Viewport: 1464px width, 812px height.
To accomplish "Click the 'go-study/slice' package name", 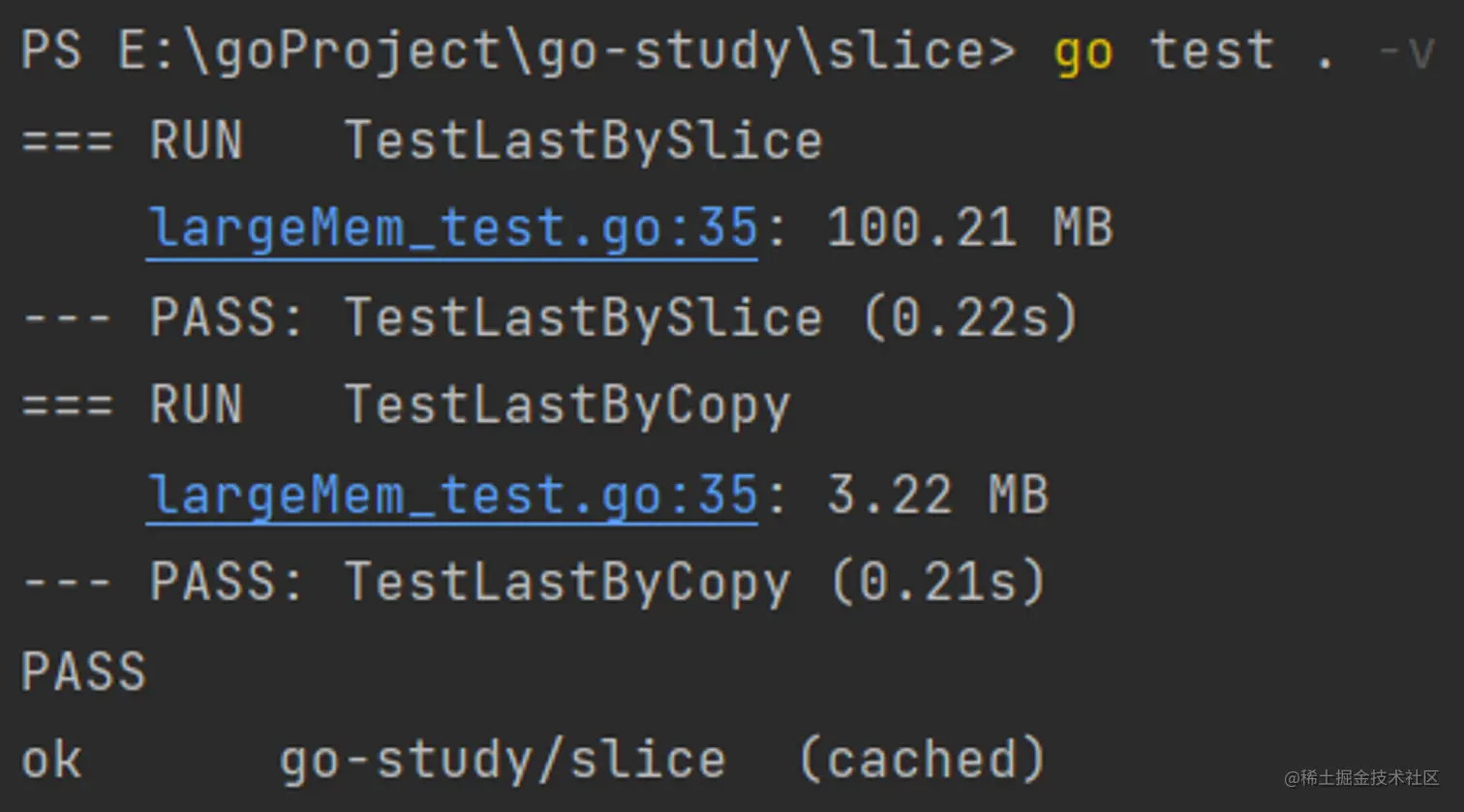I will pos(503,761).
